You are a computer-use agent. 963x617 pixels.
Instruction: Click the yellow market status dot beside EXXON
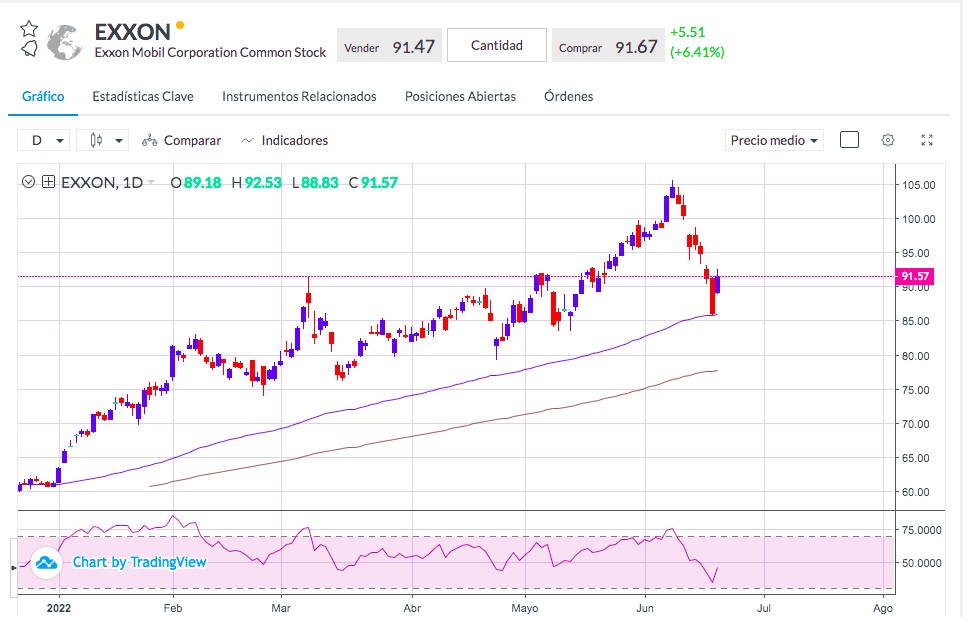tap(180, 25)
